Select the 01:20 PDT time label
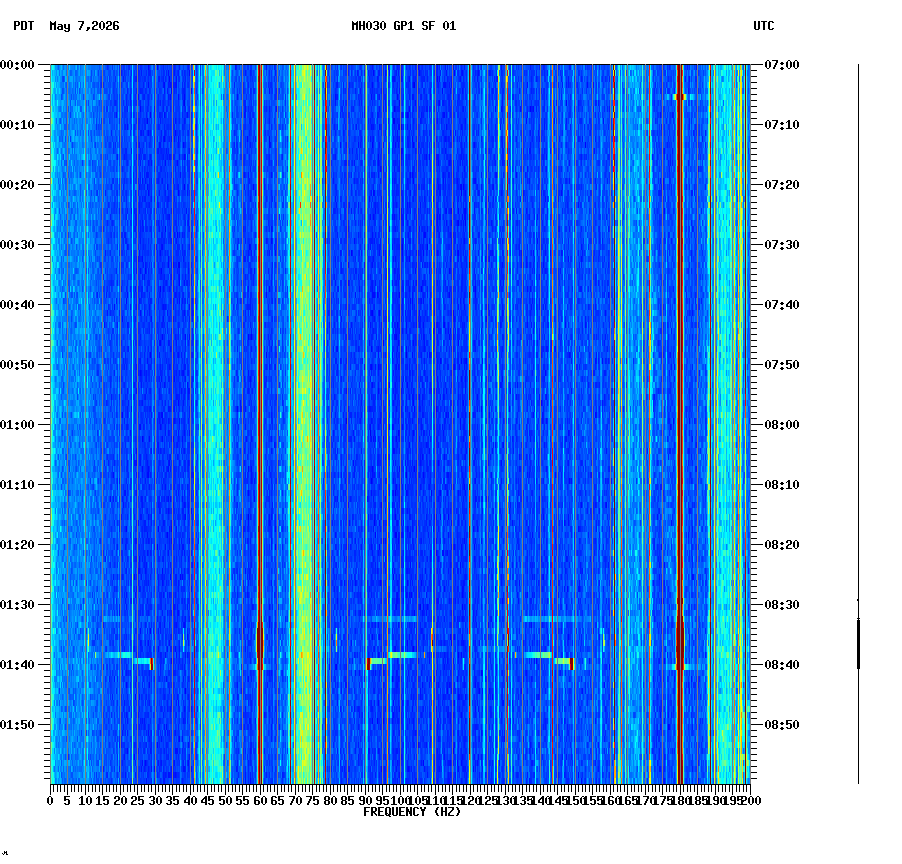This screenshot has height=864, width=902. pos(17,545)
